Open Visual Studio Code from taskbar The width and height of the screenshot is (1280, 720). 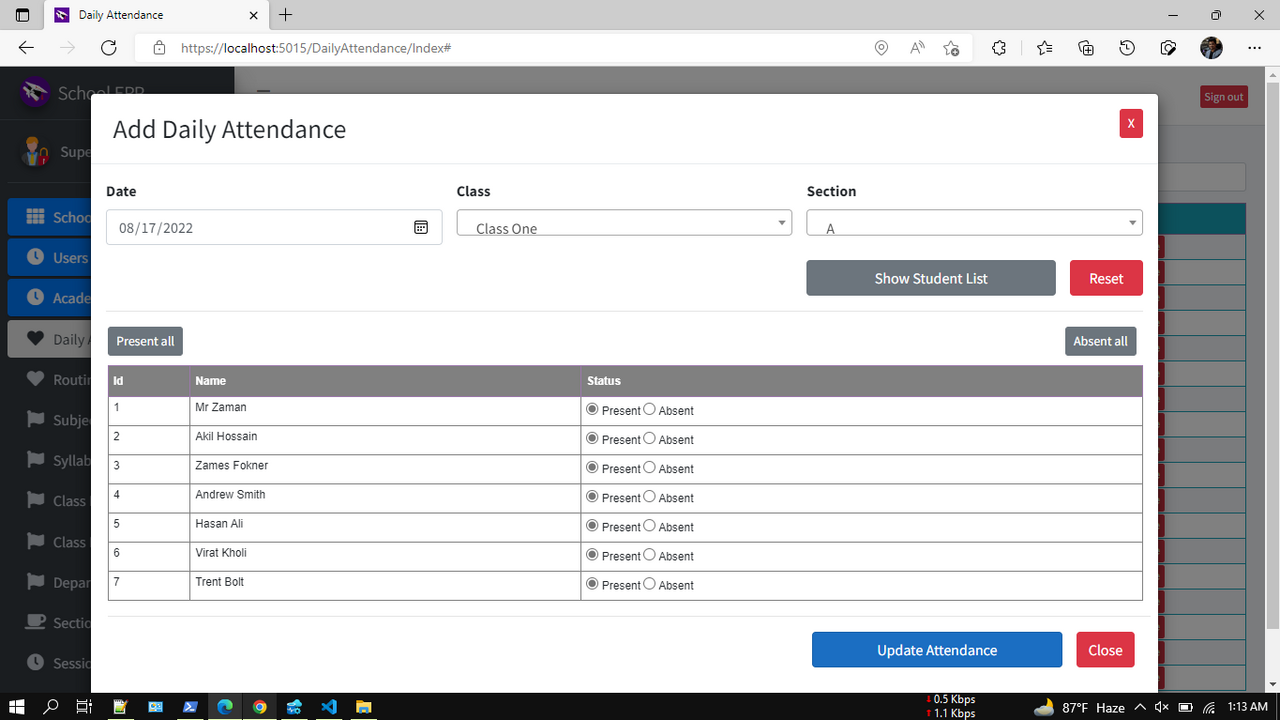329,707
